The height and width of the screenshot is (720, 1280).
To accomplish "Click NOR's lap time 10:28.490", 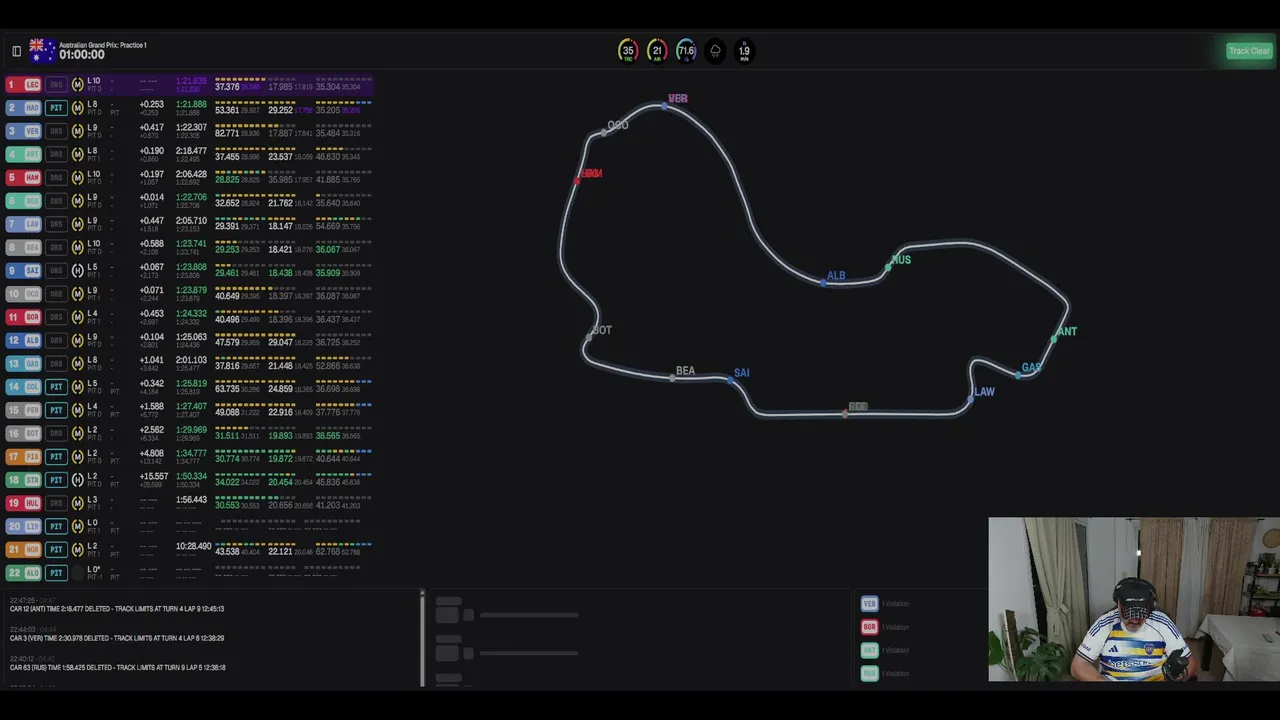I will pyautogui.click(x=193, y=546).
